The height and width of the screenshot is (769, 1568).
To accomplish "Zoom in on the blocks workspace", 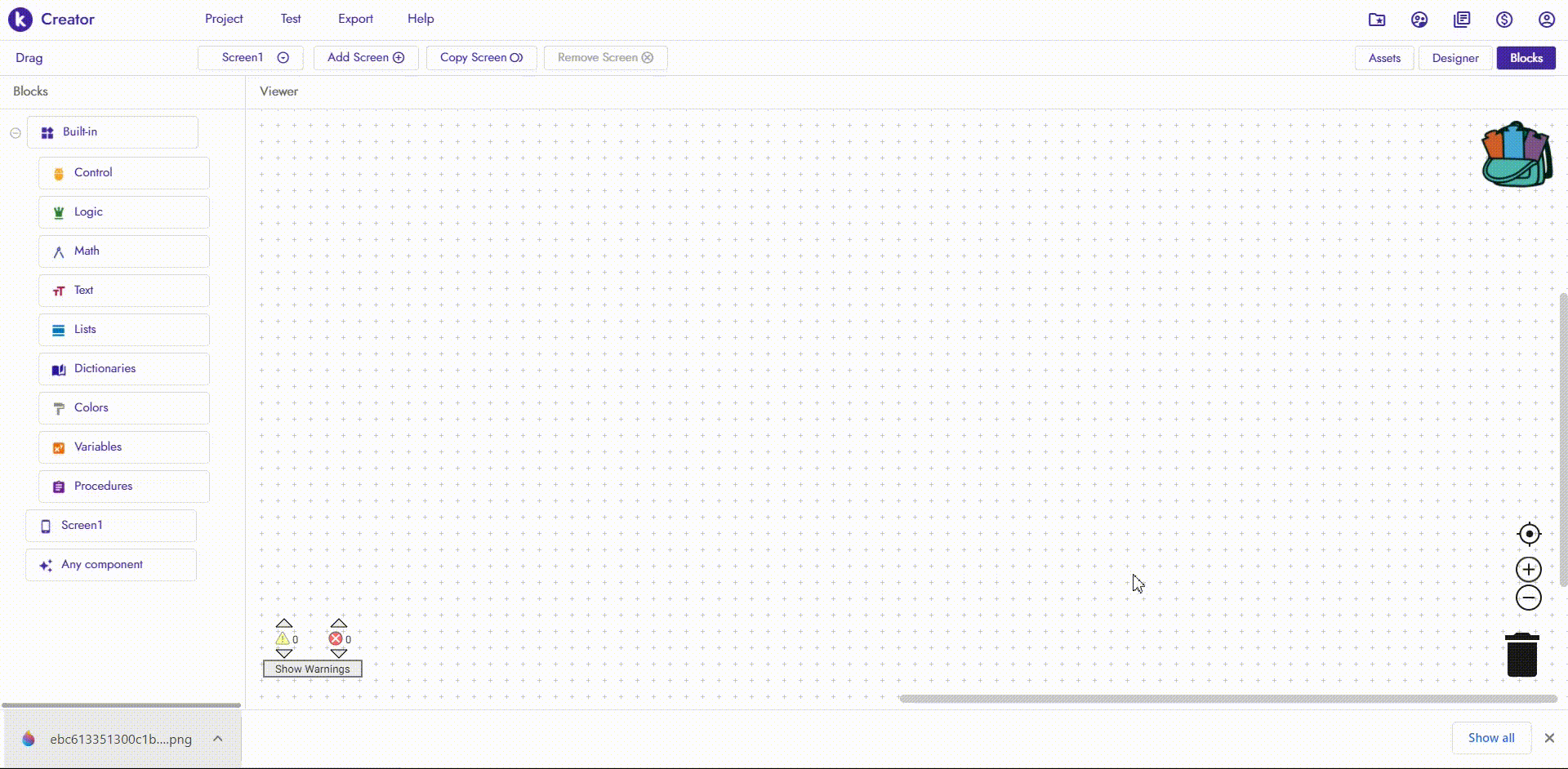I will (1529, 569).
